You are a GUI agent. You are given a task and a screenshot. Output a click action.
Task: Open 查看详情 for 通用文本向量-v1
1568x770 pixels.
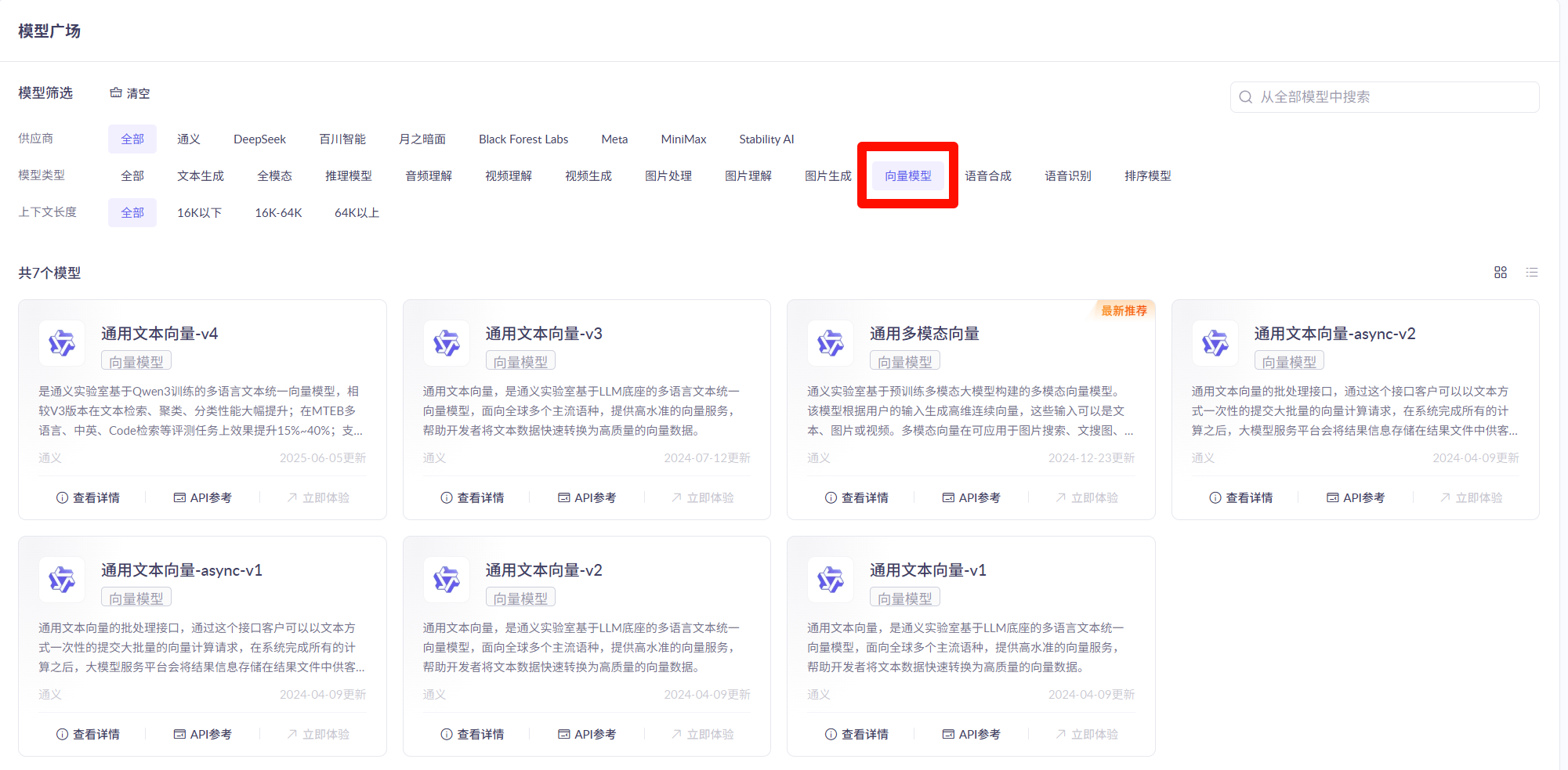(856, 735)
